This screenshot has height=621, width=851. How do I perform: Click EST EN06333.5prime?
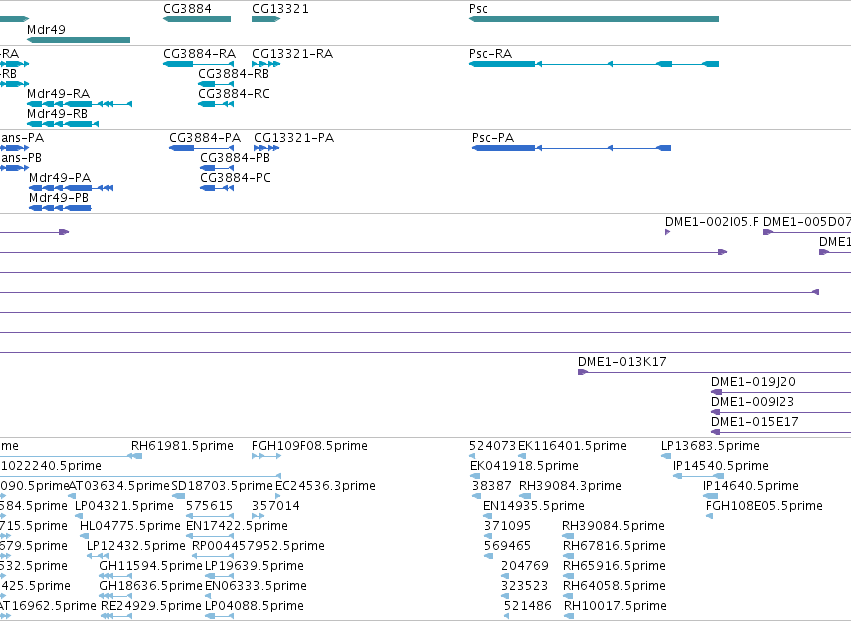pyautogui.click(x=256, y=587)
